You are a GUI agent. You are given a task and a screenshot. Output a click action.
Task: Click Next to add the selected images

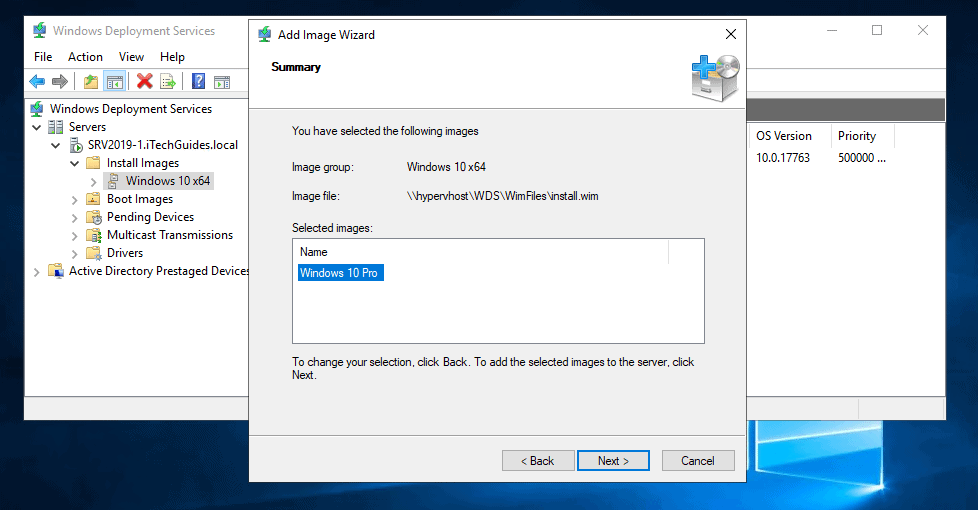[x=613, y=461]
